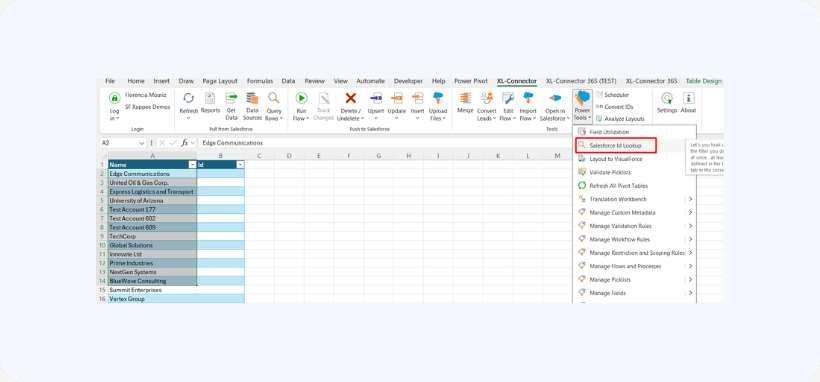
Task: Click Analyze Layouts
Action: click(x=620, y=119)
